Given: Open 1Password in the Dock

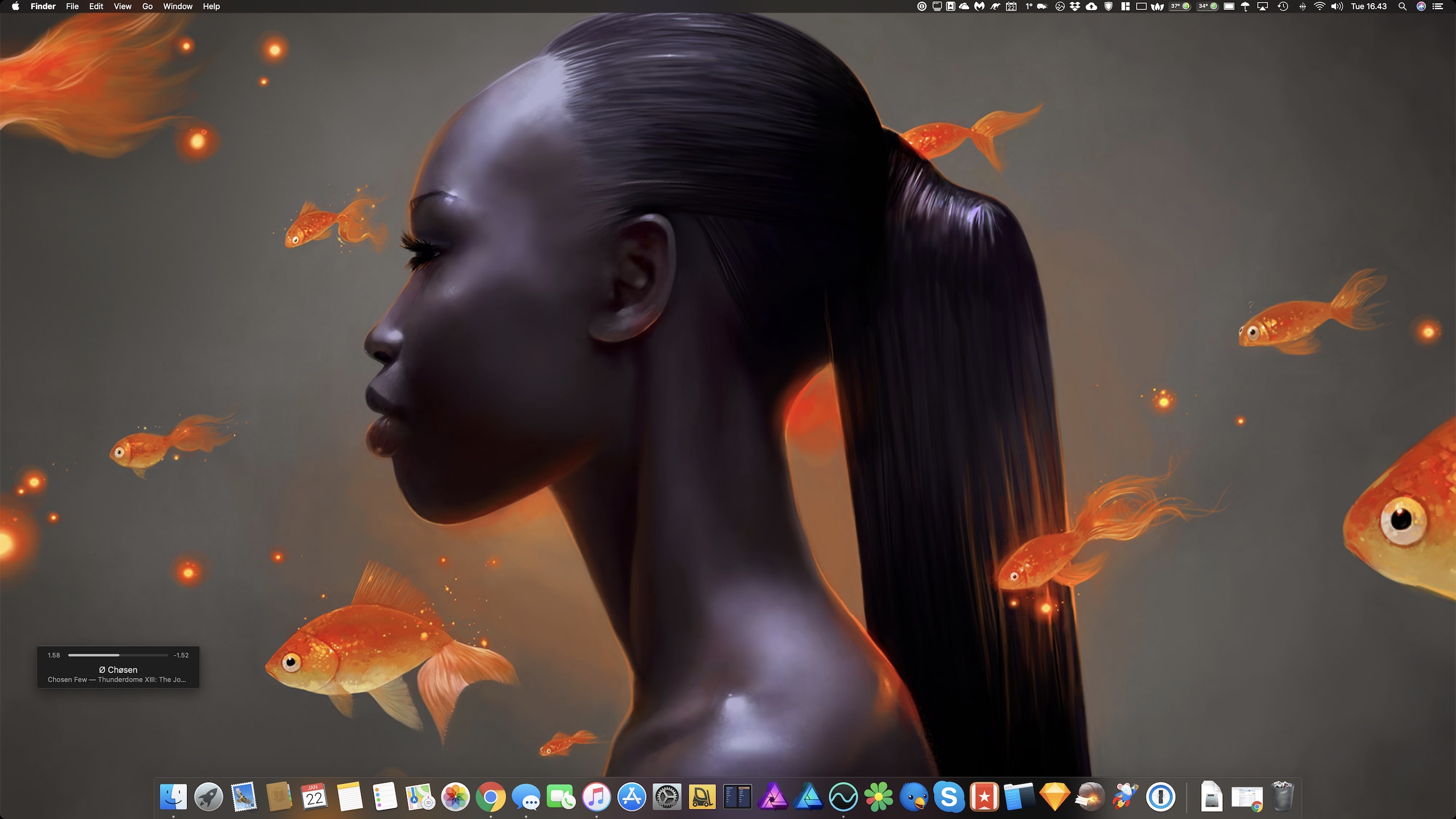Looking at the screenshot, I should pyautogui.click(x=1161, y=797).
